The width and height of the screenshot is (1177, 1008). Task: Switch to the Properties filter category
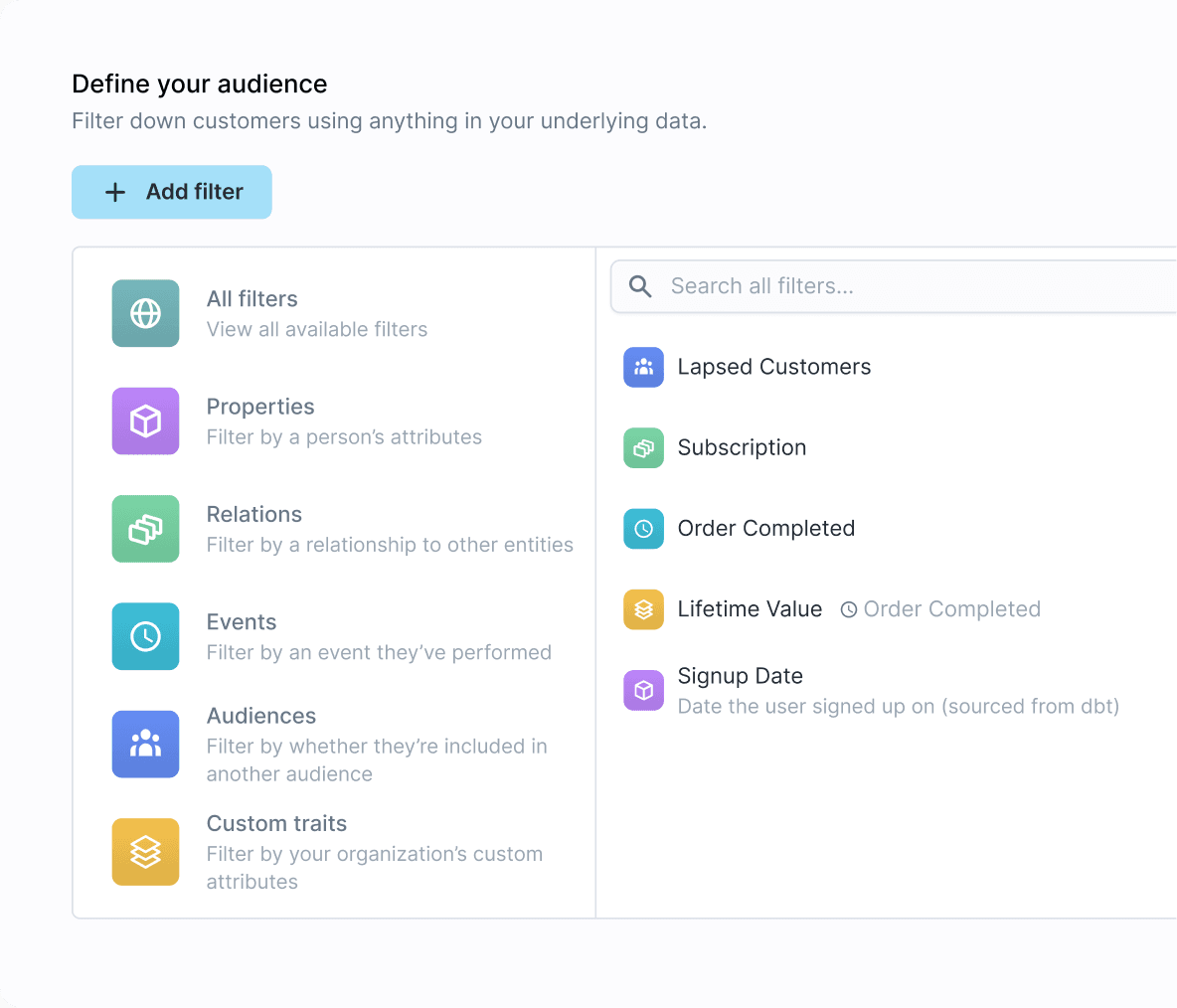coord(260,407)
